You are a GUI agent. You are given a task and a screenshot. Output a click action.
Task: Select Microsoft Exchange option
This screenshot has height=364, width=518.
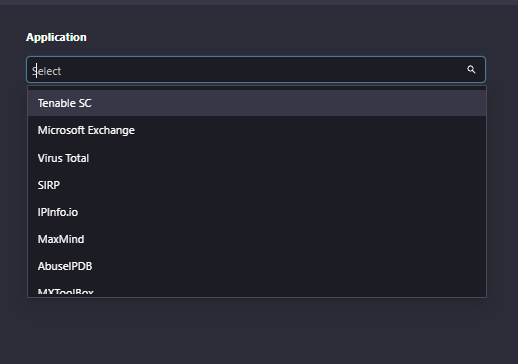coord(257,130)
